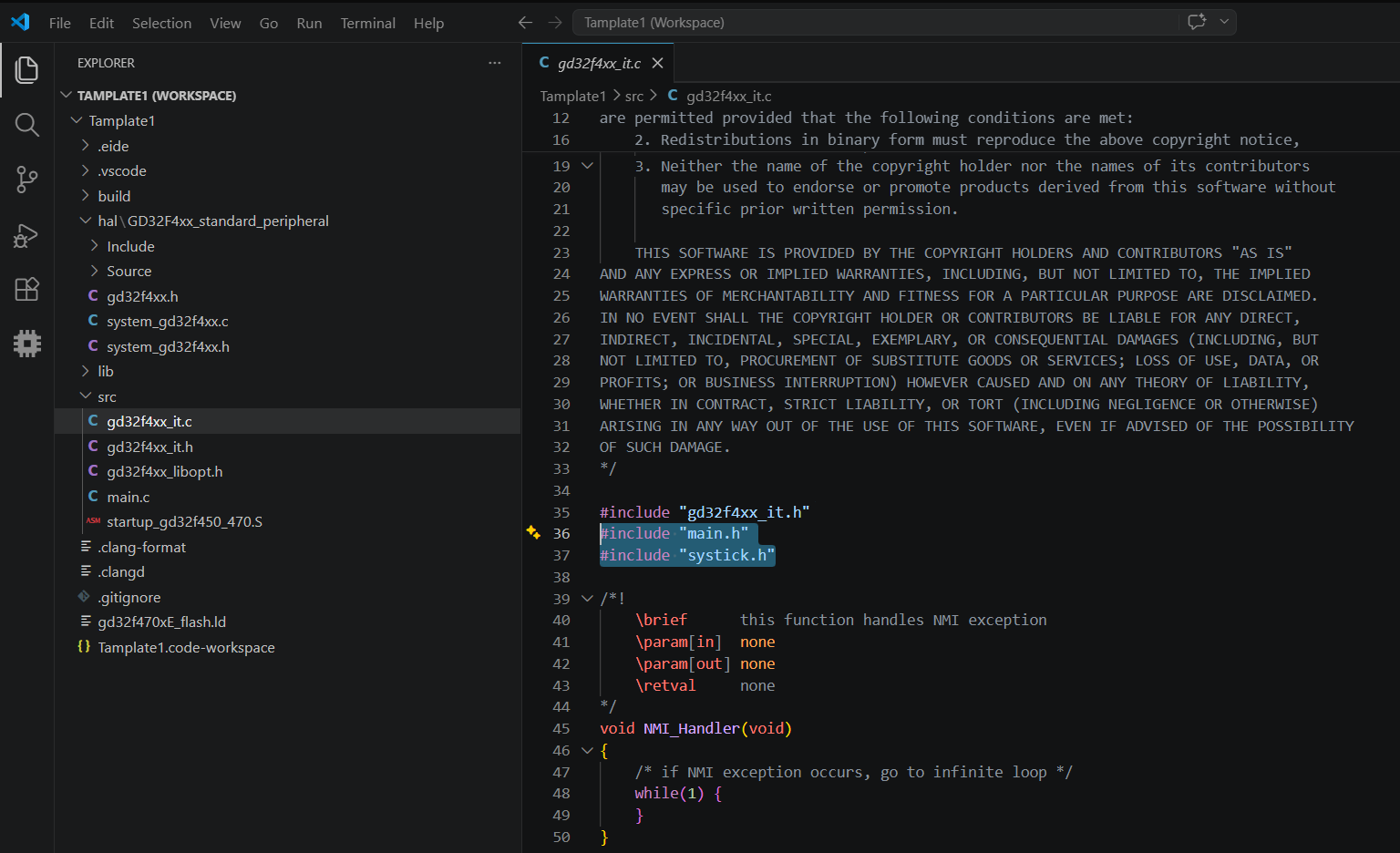Open the Extensions view icon

tap(26, 289)
